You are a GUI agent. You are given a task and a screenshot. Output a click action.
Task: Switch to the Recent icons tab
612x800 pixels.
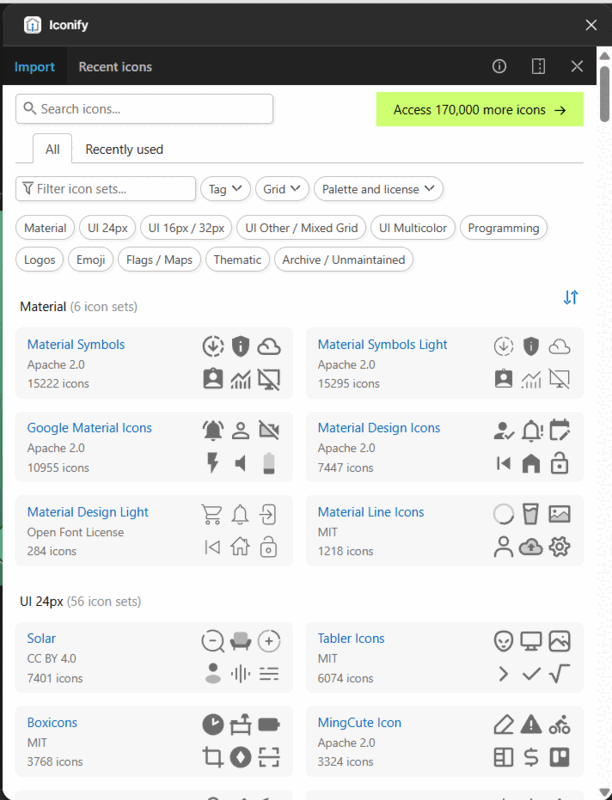[x=115, y=67]
